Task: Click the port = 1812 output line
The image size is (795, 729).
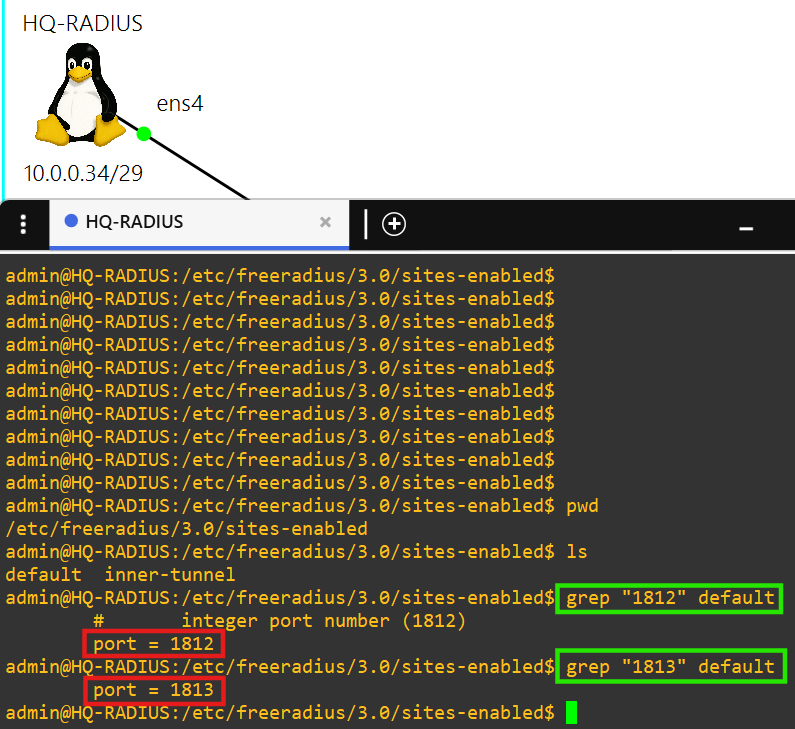Action: tap(154, 644)
